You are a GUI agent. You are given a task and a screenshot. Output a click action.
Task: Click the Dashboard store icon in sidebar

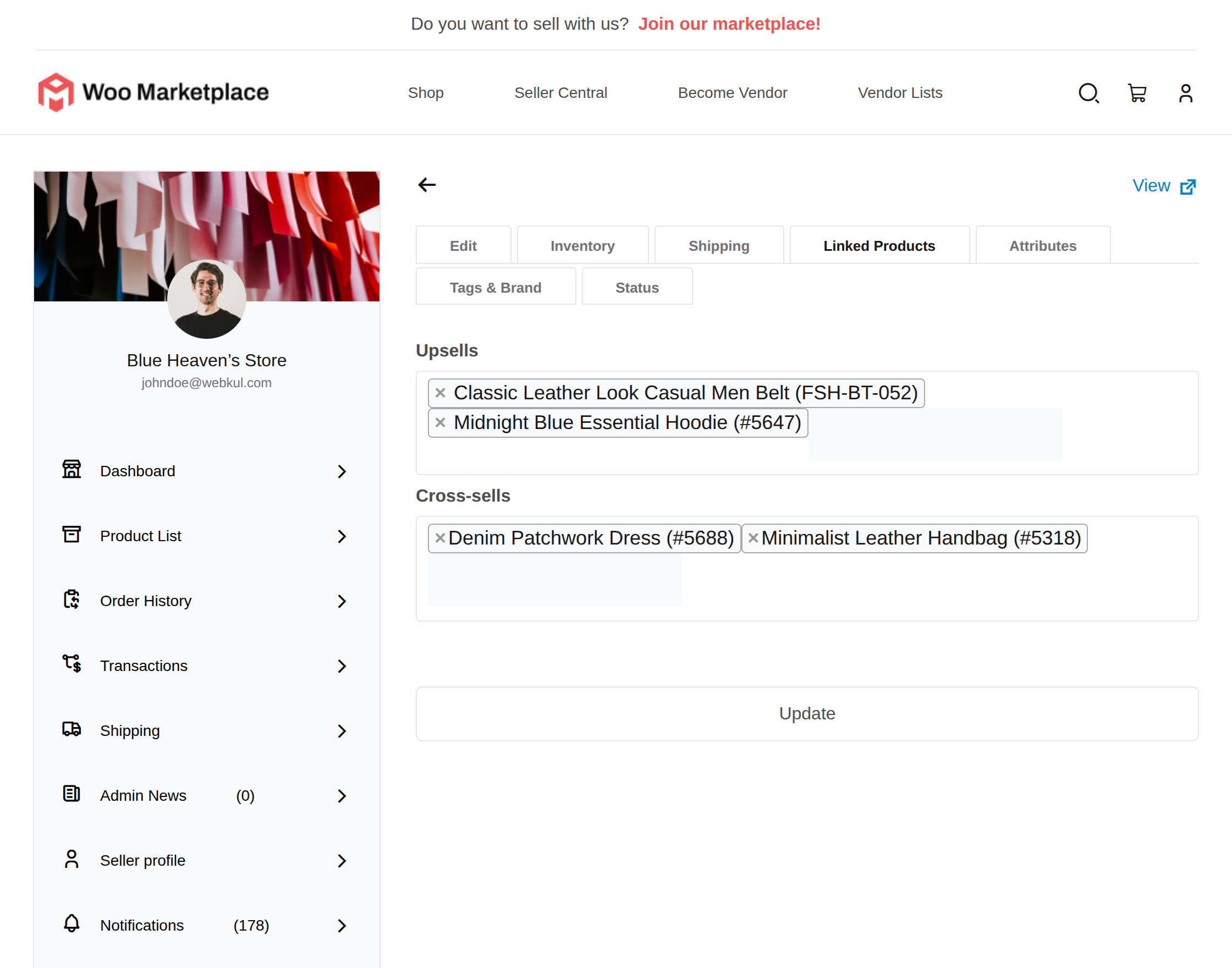pyautogui.click(x=71, y=470)
